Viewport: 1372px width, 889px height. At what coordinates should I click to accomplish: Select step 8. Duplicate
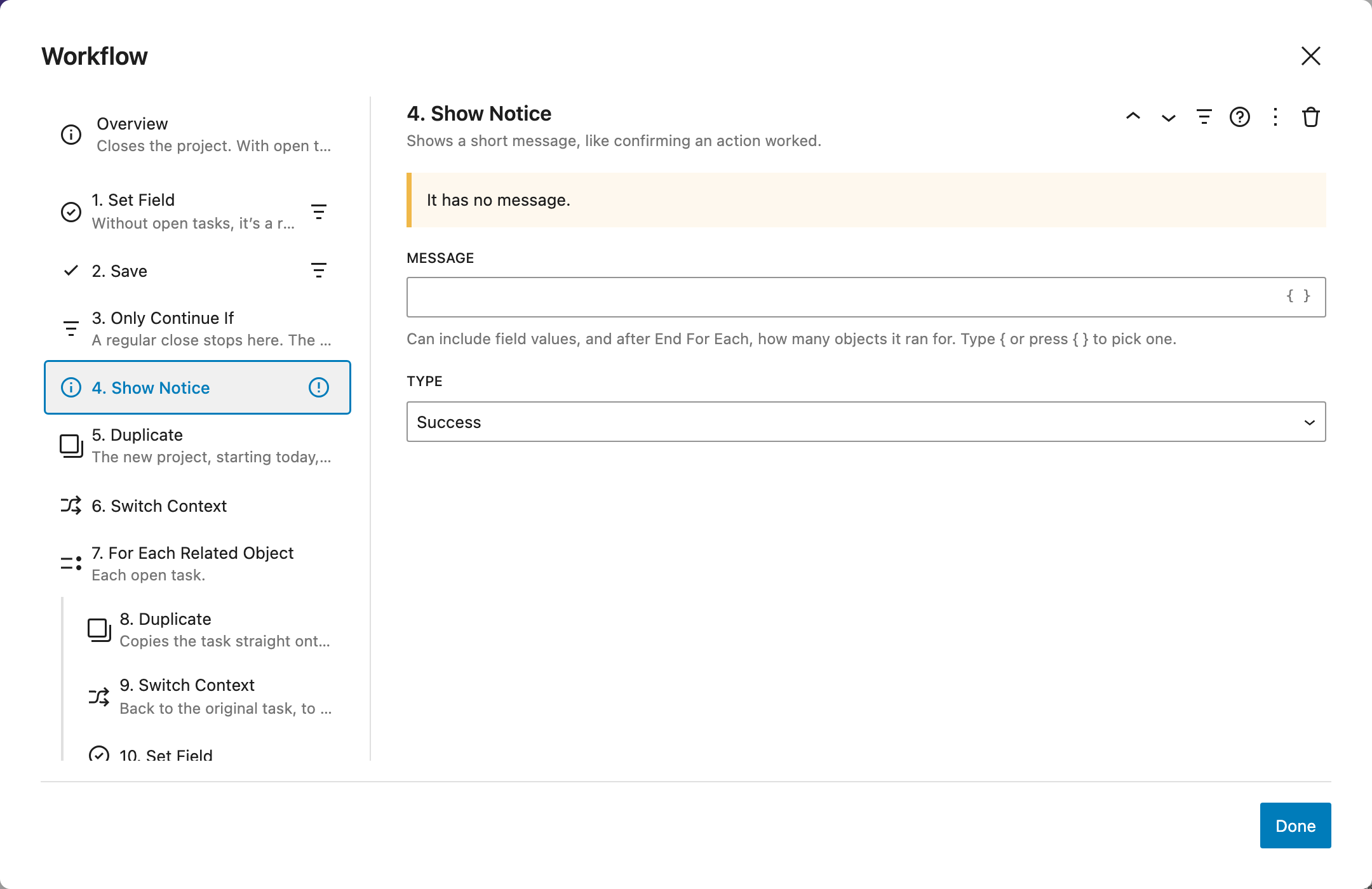211,630
